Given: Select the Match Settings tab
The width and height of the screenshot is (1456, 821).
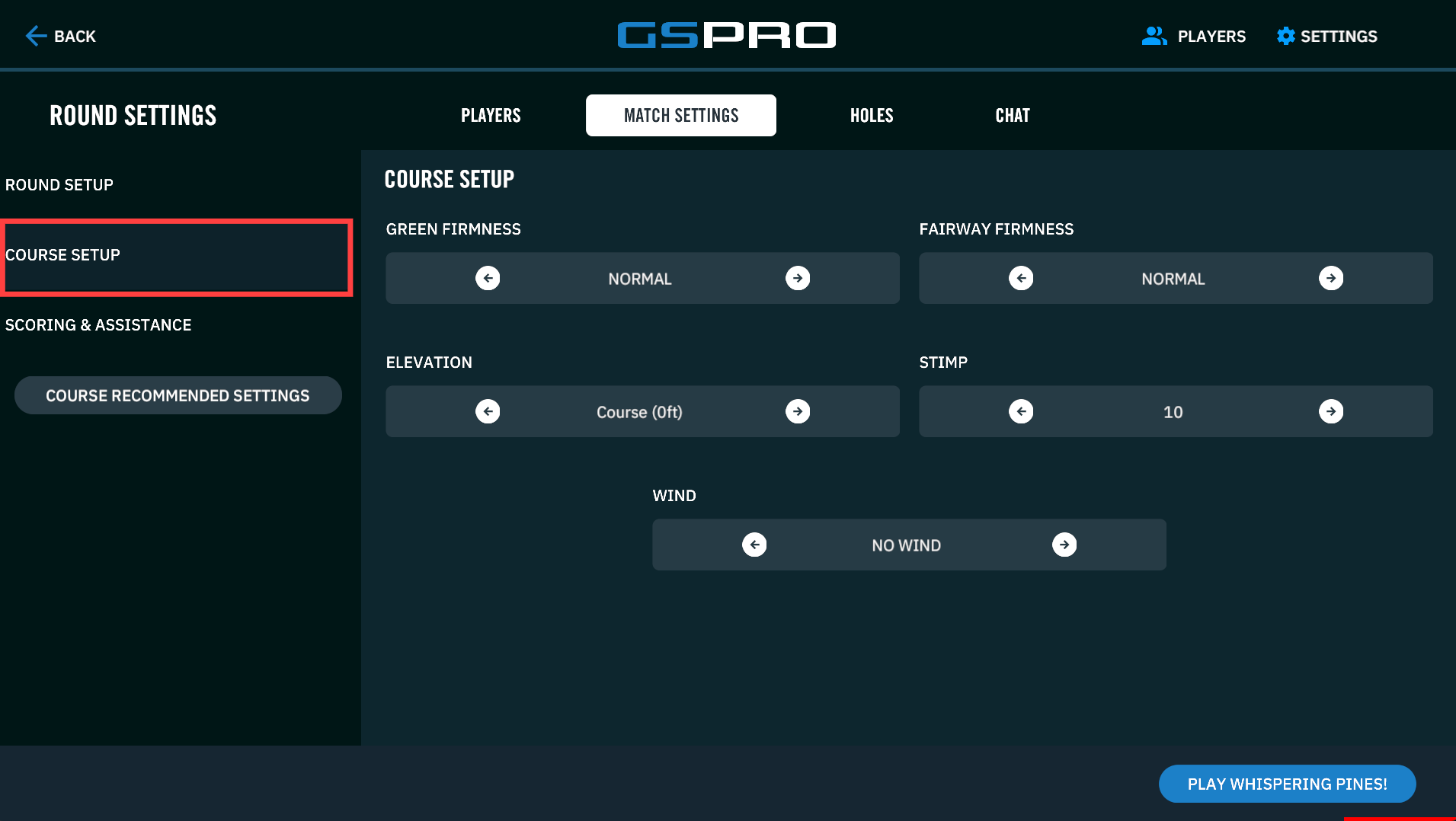Looking at the screenshot, I should click(x=681, y=116).
